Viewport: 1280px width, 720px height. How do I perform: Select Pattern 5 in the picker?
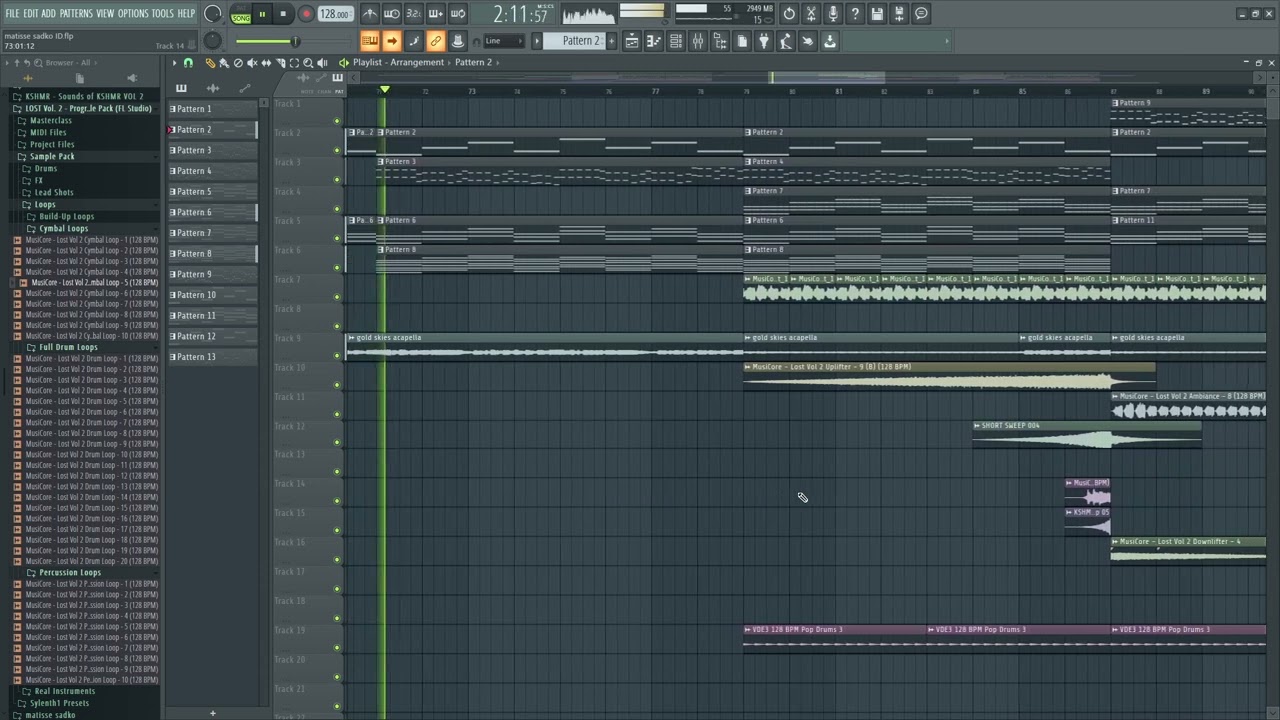point(212,192)
